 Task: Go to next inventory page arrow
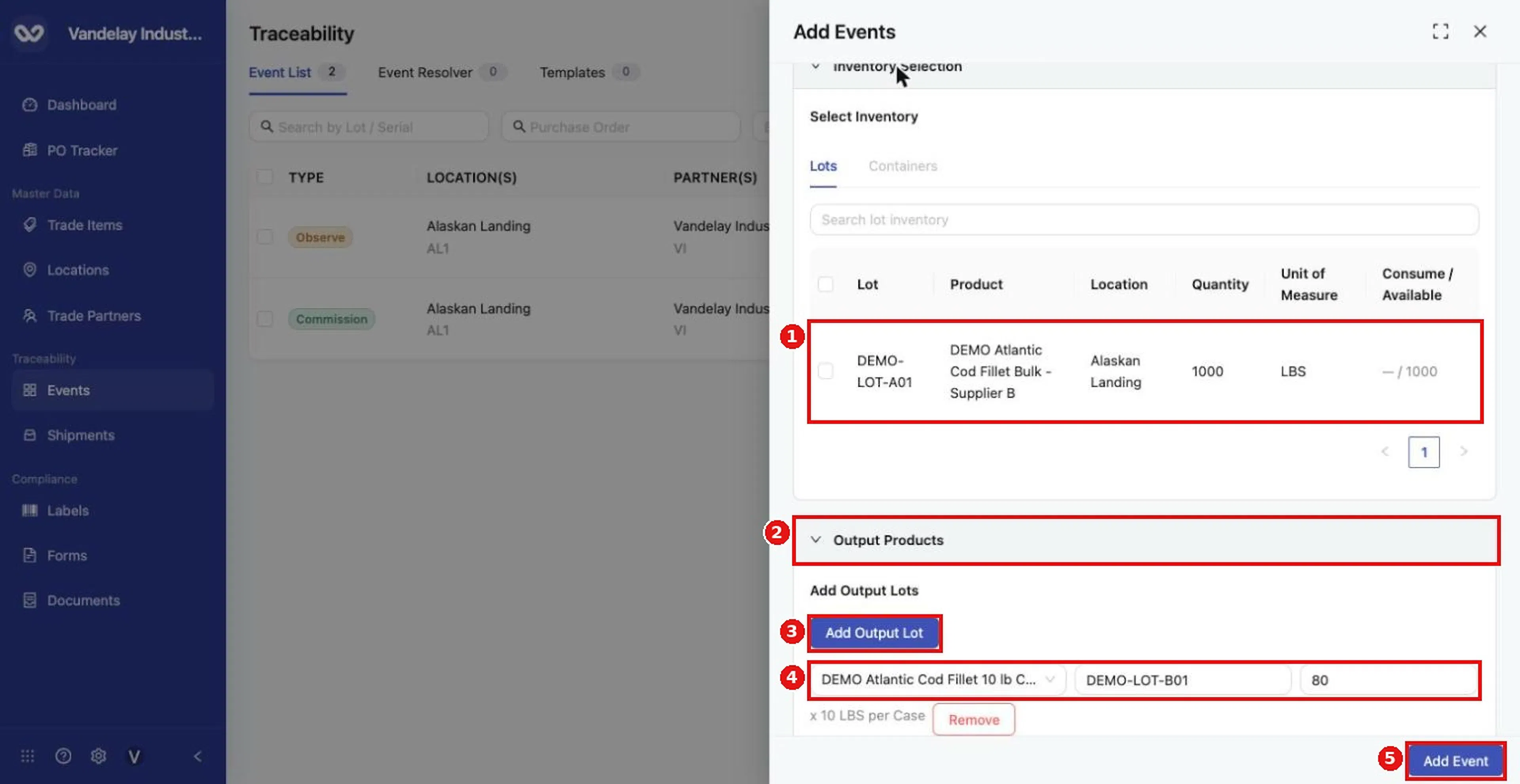click(1463, 452)
